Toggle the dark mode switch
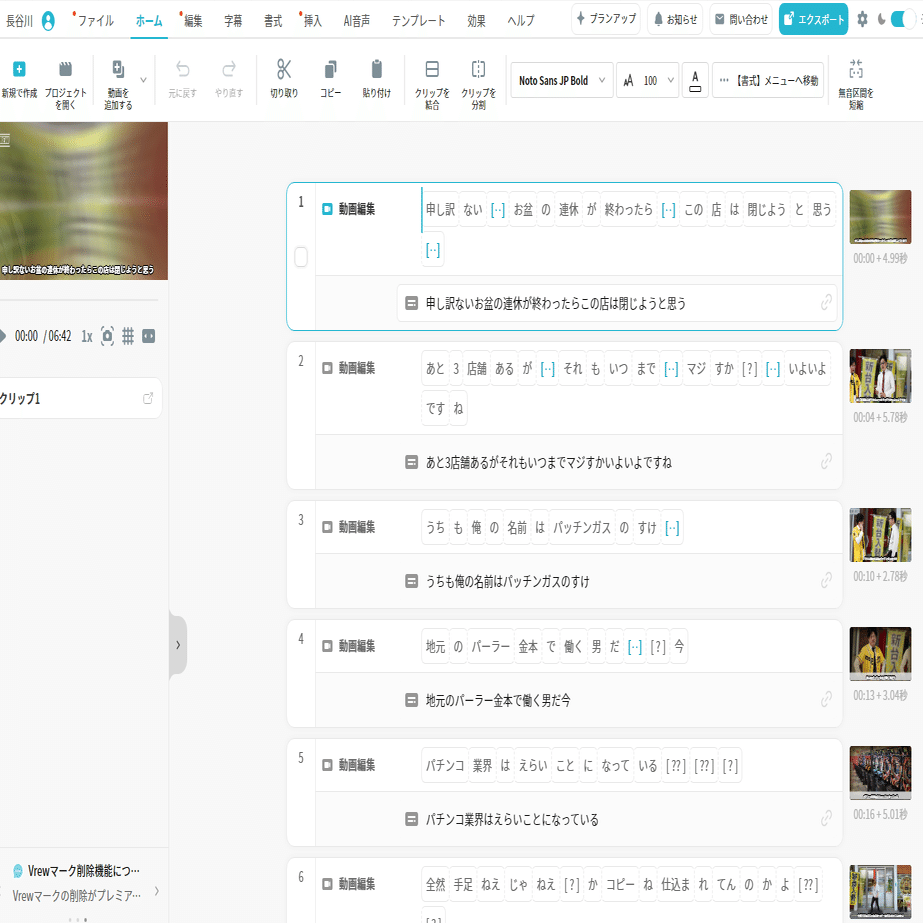The height and width of the screenshot is (923, 923). tap(903, 19)
